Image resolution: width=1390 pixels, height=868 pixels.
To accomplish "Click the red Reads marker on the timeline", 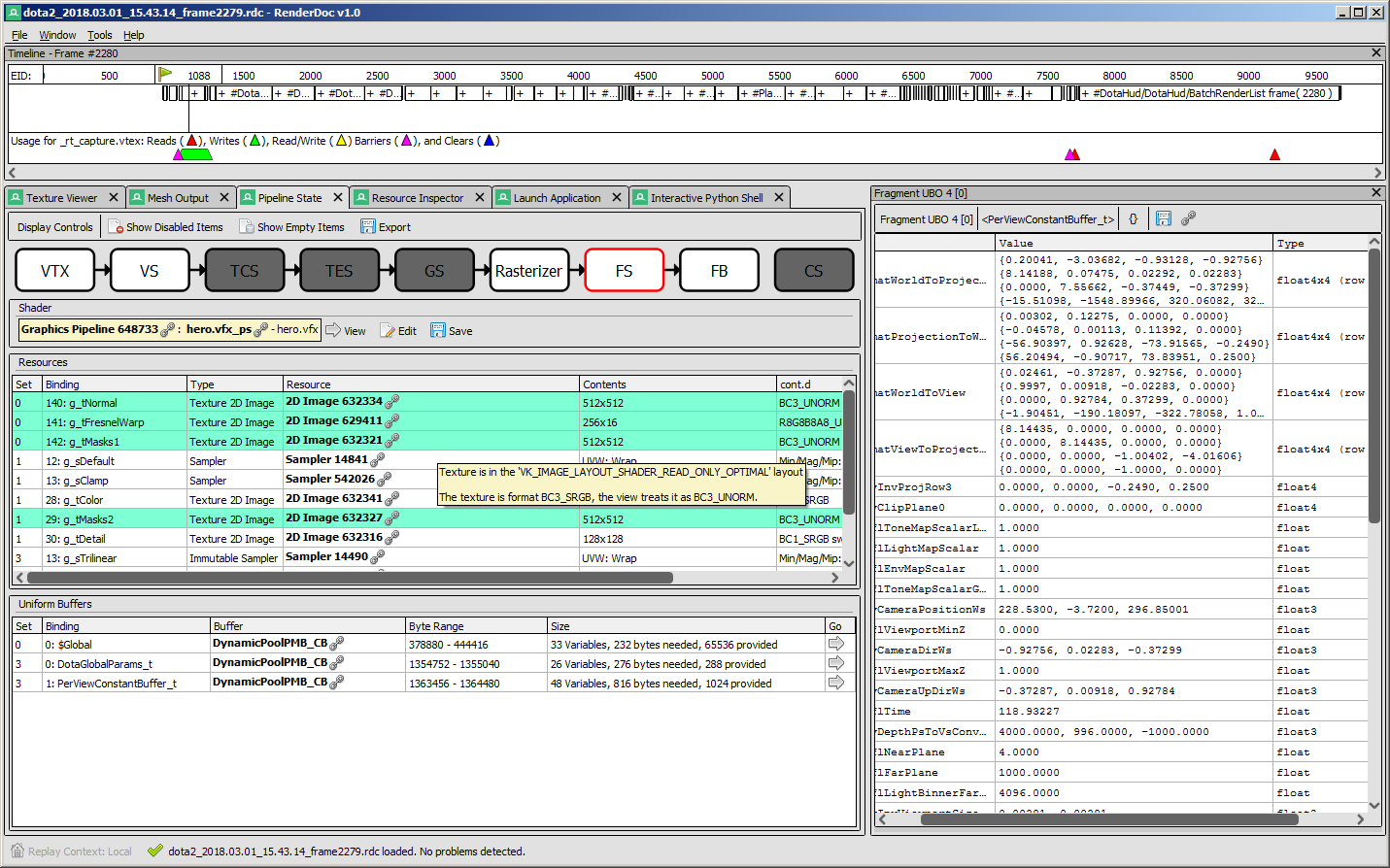I will coord(1274,154).
